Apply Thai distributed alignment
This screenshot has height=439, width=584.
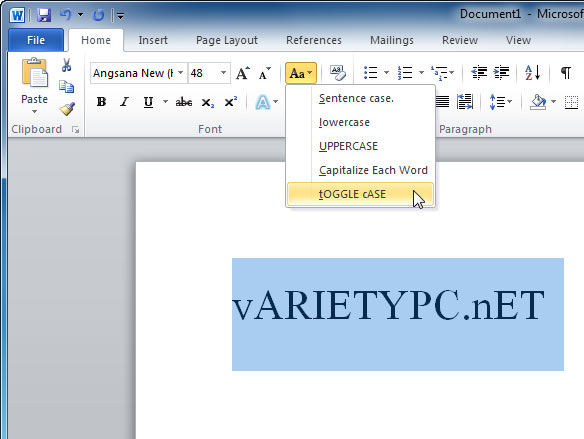(464, 102)
